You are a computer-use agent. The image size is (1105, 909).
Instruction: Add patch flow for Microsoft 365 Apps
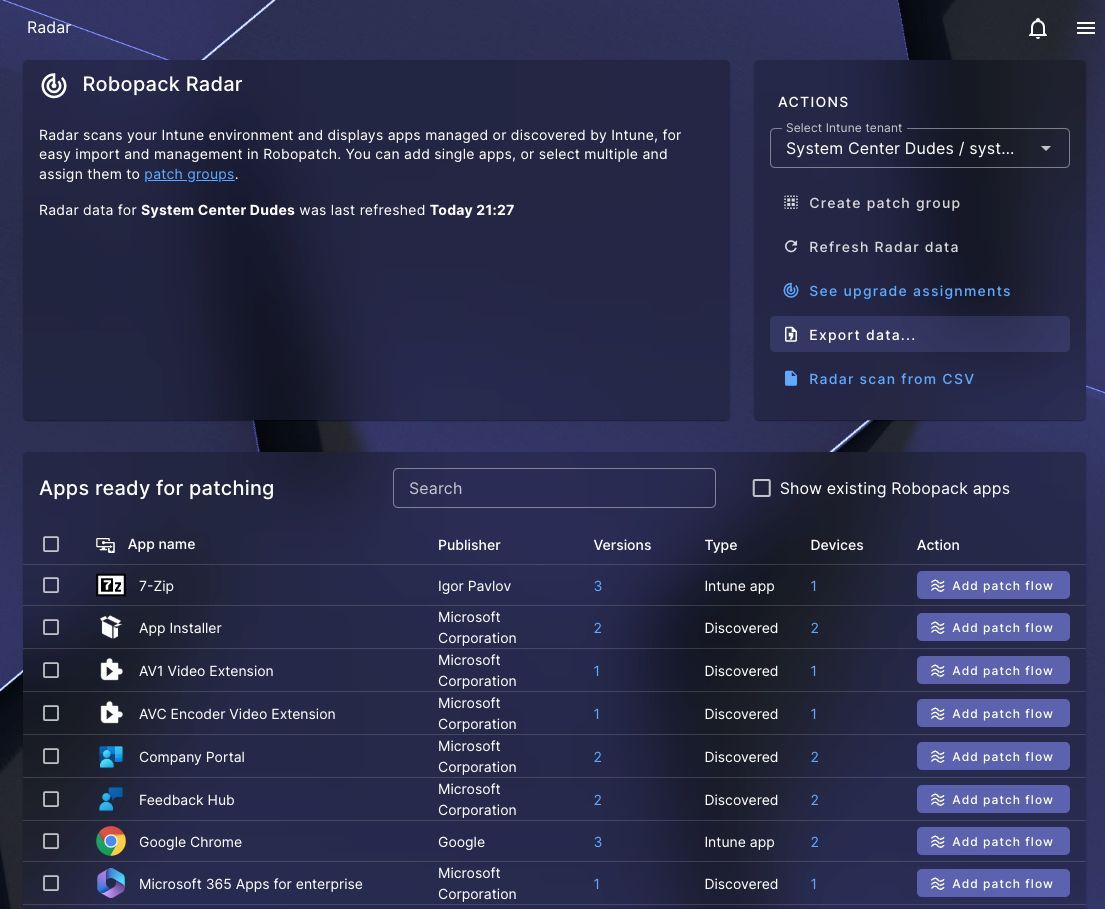(992, 883)
